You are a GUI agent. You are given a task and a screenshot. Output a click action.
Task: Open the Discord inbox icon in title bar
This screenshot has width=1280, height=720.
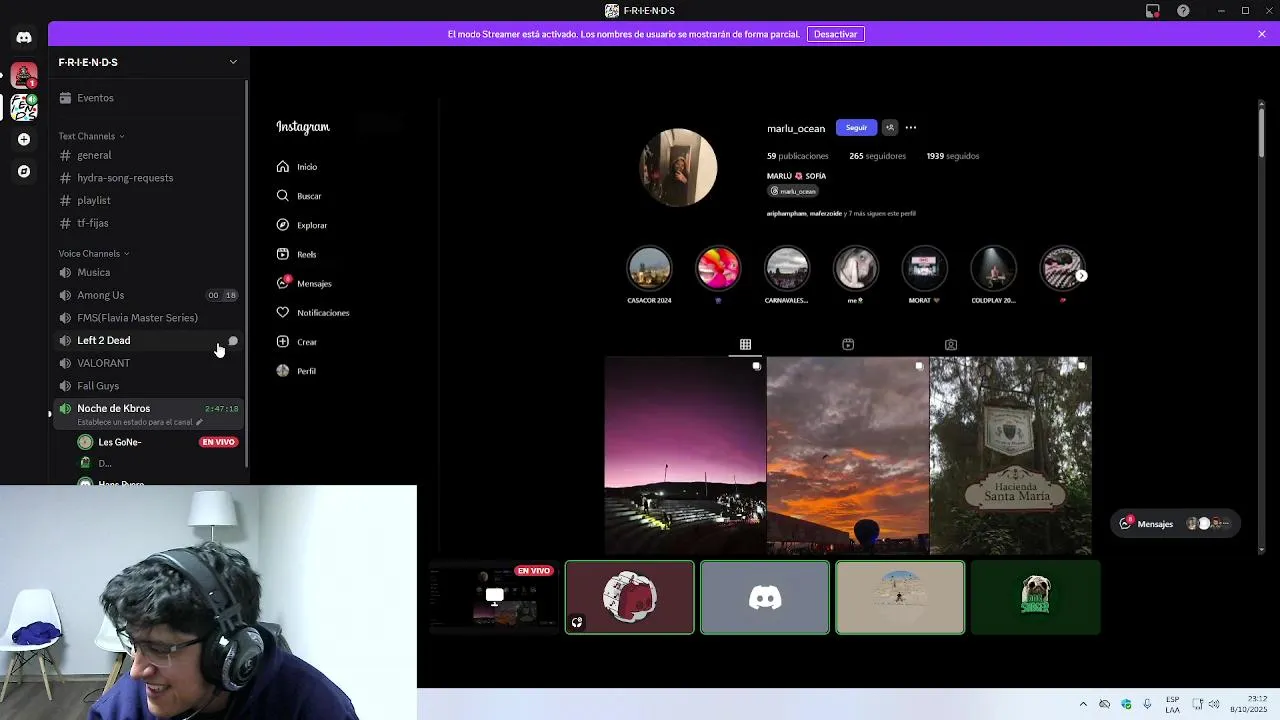[1152, 11]
